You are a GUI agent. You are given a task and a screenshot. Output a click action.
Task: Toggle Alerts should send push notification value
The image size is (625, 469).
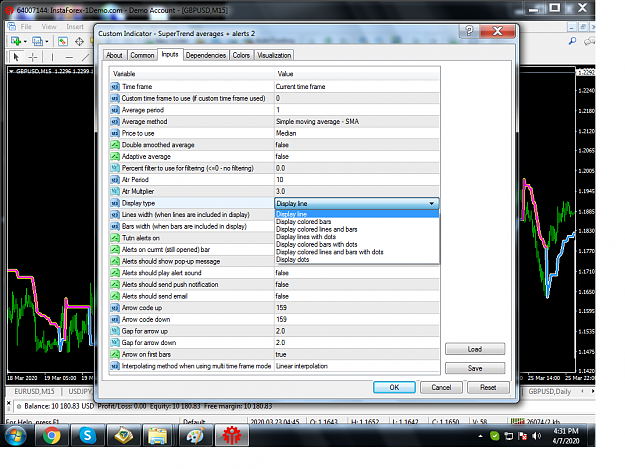(357, 285)
